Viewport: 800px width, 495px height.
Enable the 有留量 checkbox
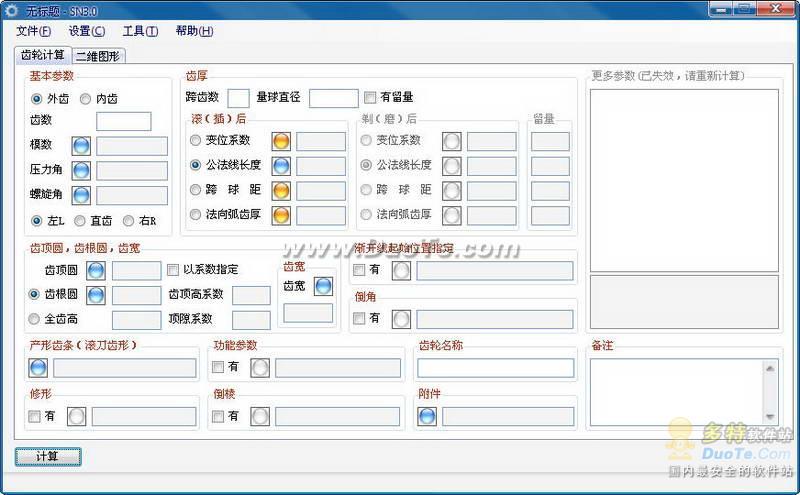[x=370, y=98]
